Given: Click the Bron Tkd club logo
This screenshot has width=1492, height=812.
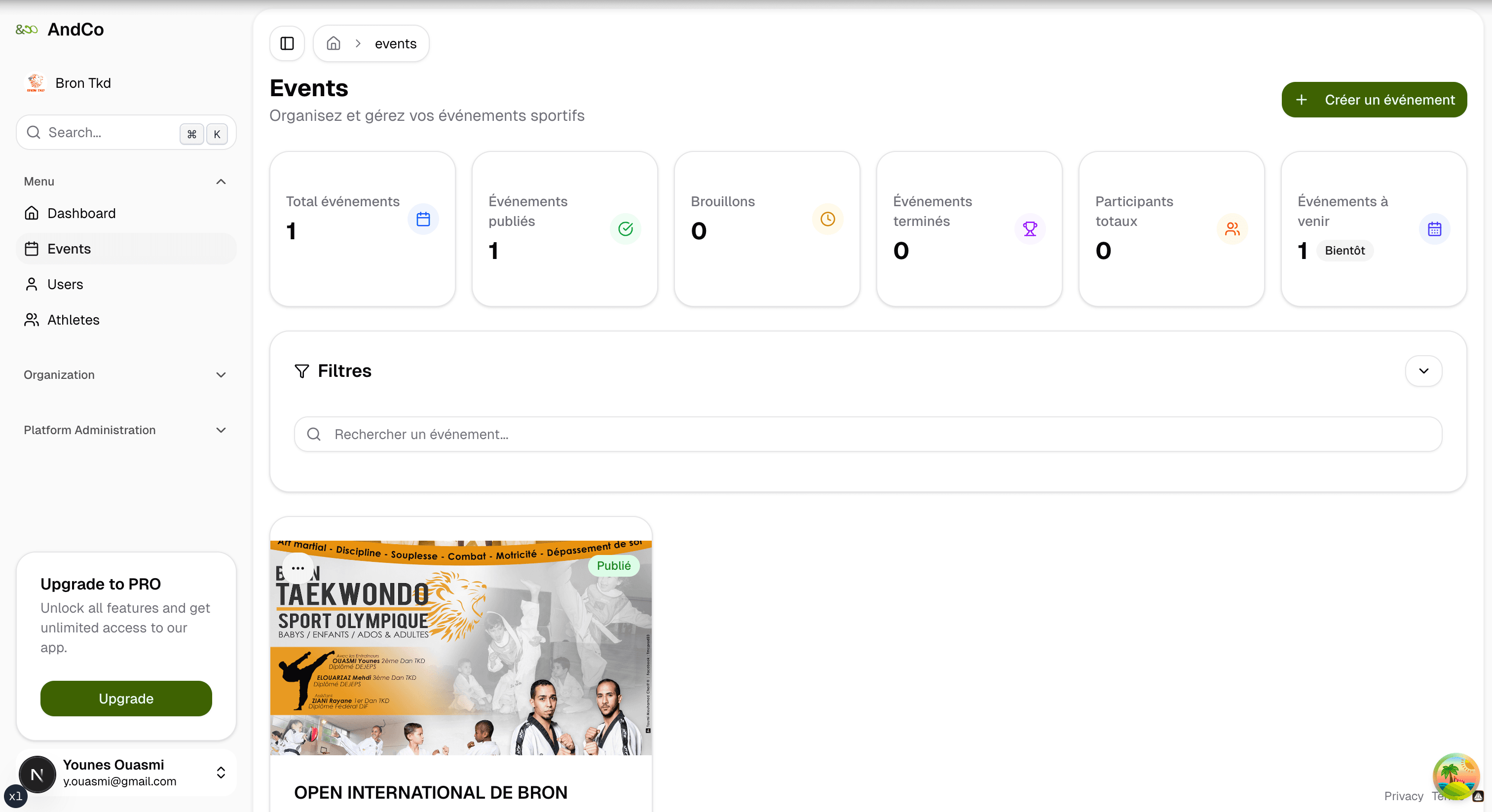Looking at the screenshot, I should click(x=36, y=82).
